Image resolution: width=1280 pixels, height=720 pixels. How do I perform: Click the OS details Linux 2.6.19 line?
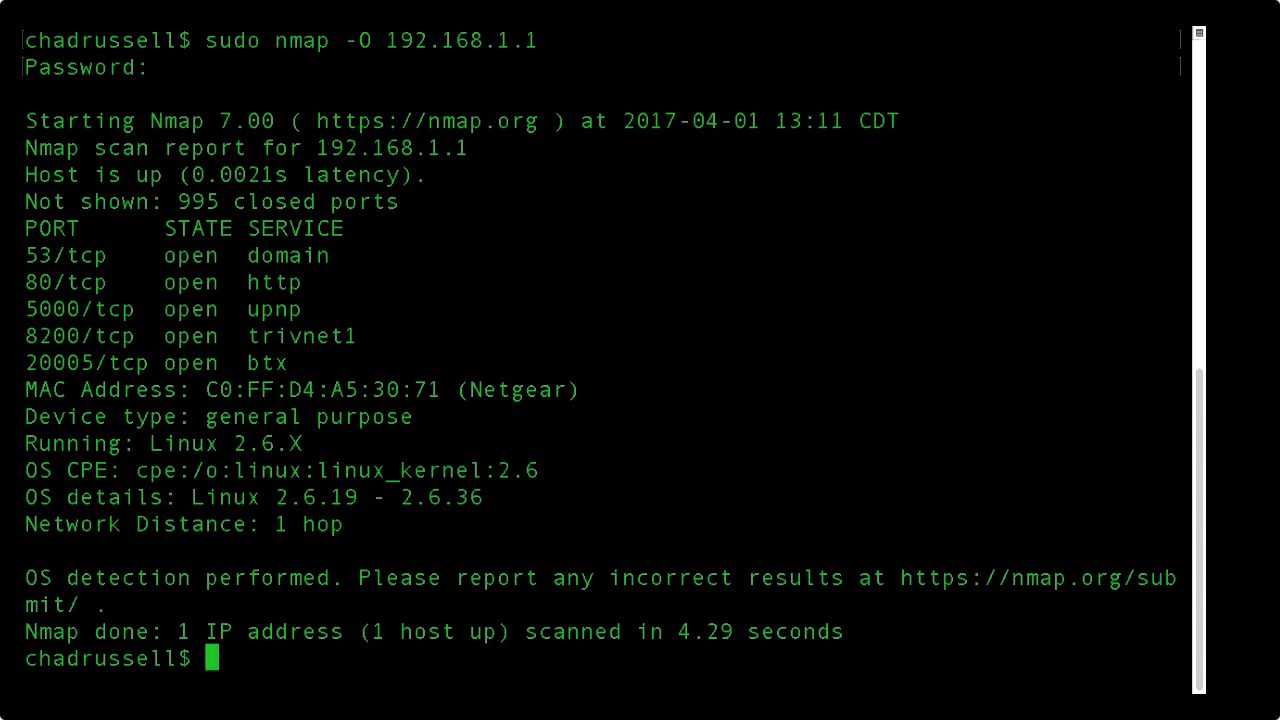pyautogui.click(x=253, y=498)
